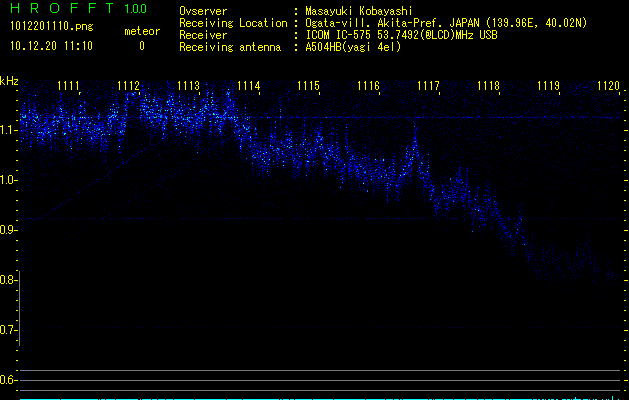Select the 1120 time marker

[x=608, y=87]
